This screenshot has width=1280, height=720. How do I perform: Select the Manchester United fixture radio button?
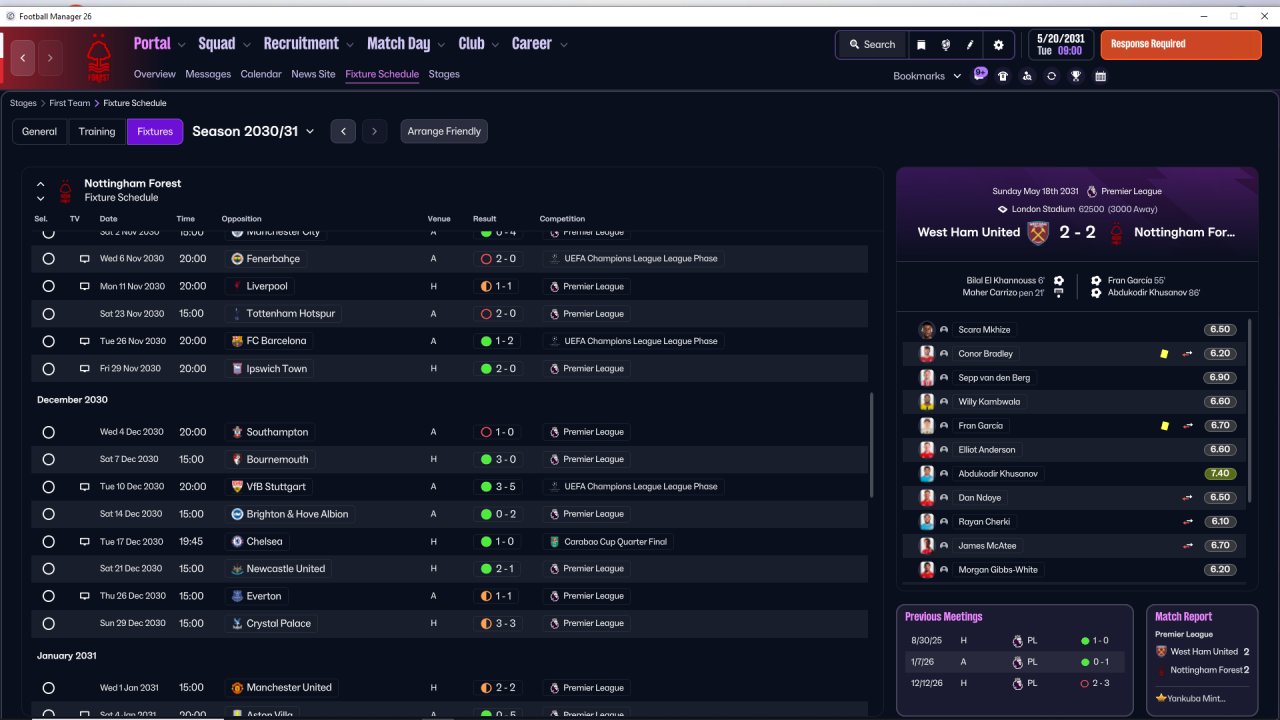click(x=48, y=688)
